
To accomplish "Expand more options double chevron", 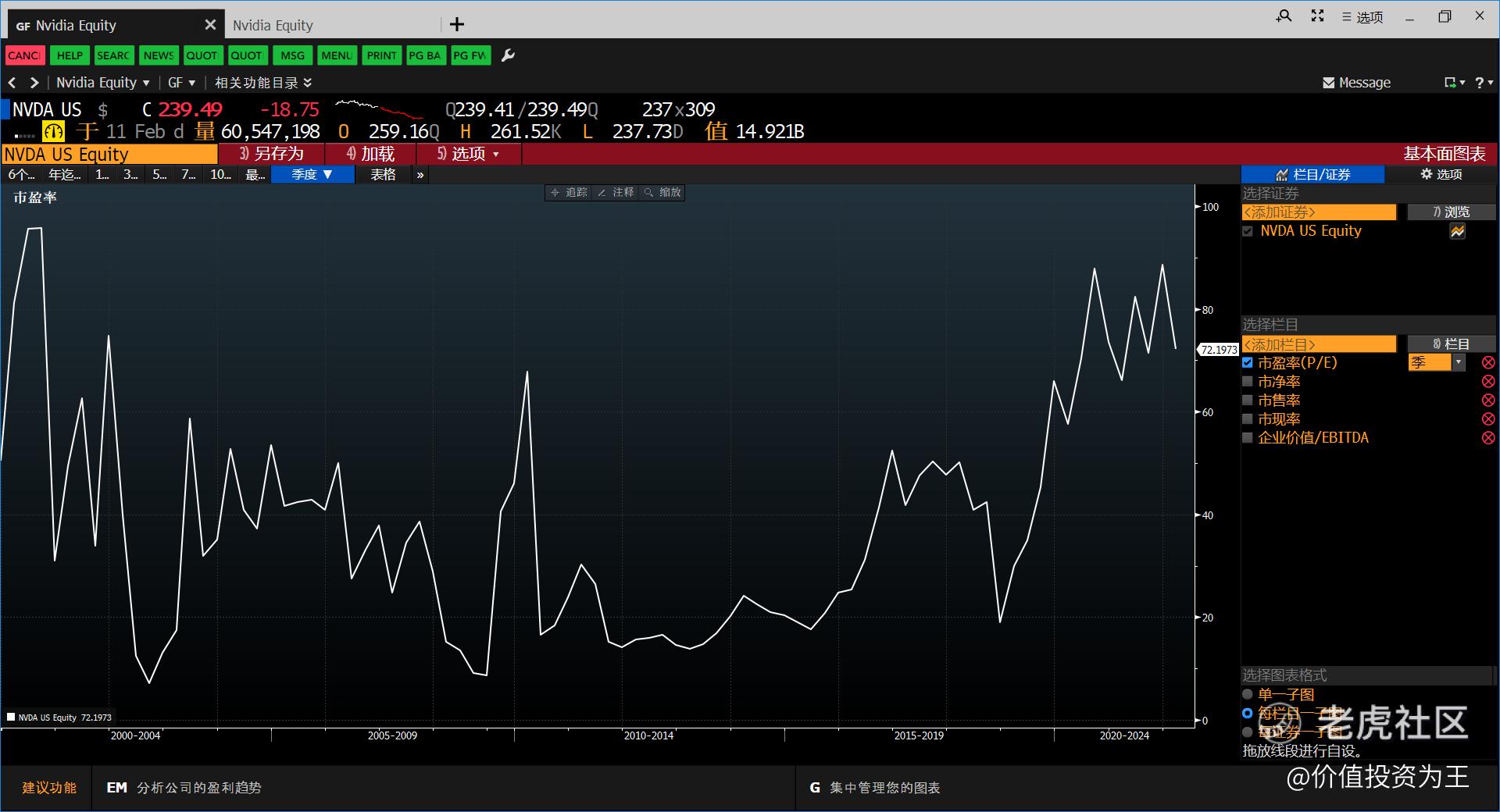I will click(420, 175).
